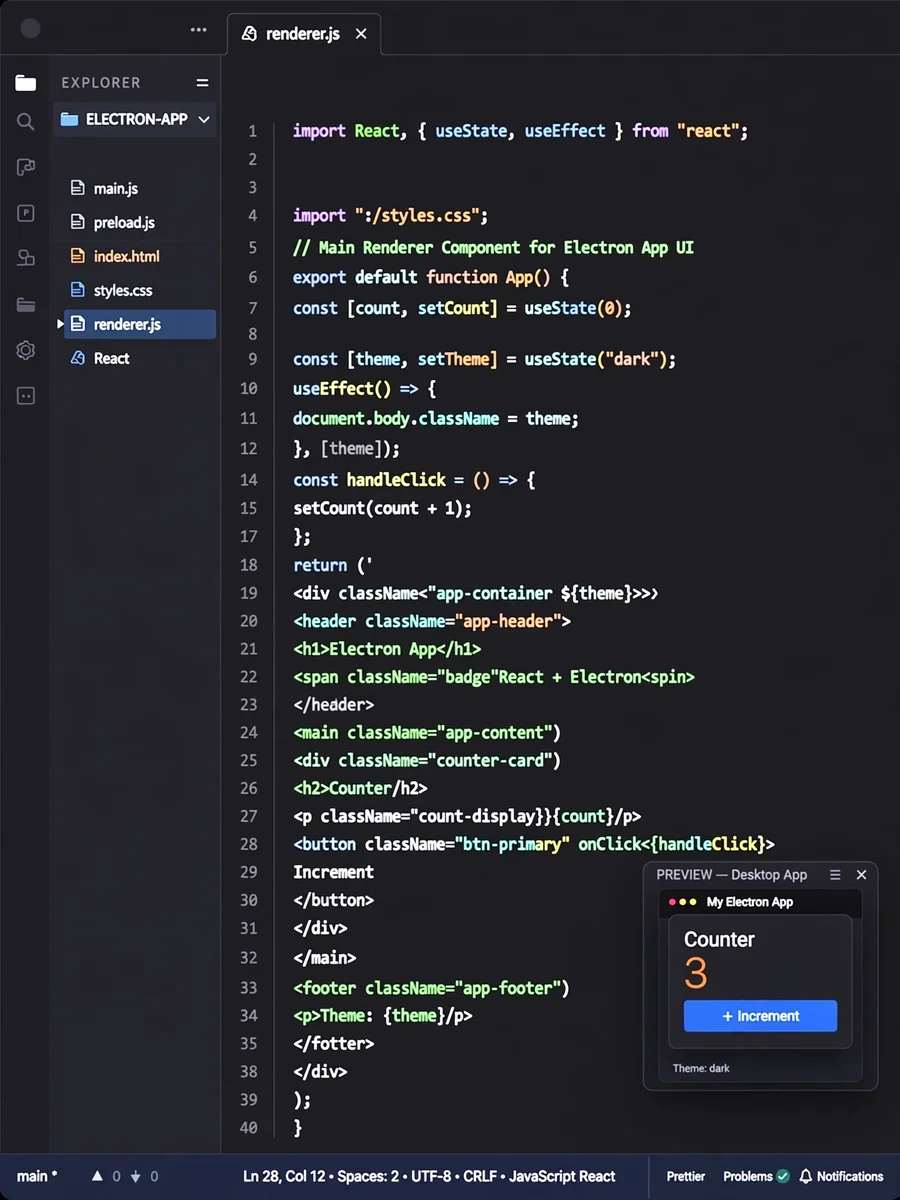900x1200 pixels.
Task: Click the EXPLORER panel title
Action: click(101, 83)
